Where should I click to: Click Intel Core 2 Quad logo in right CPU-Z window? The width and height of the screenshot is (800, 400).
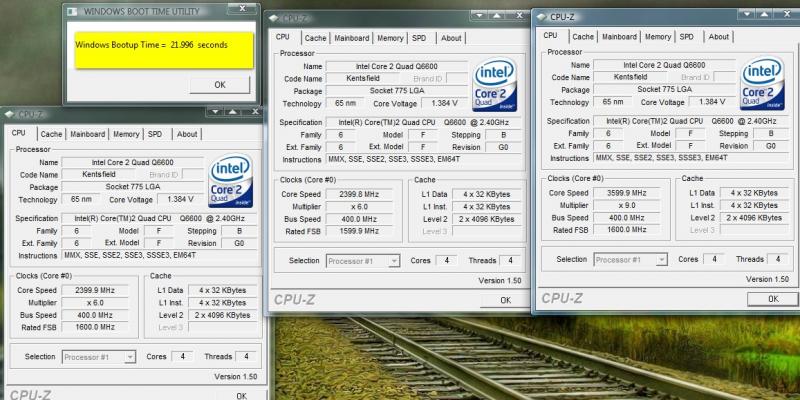[x=762, y=83]
